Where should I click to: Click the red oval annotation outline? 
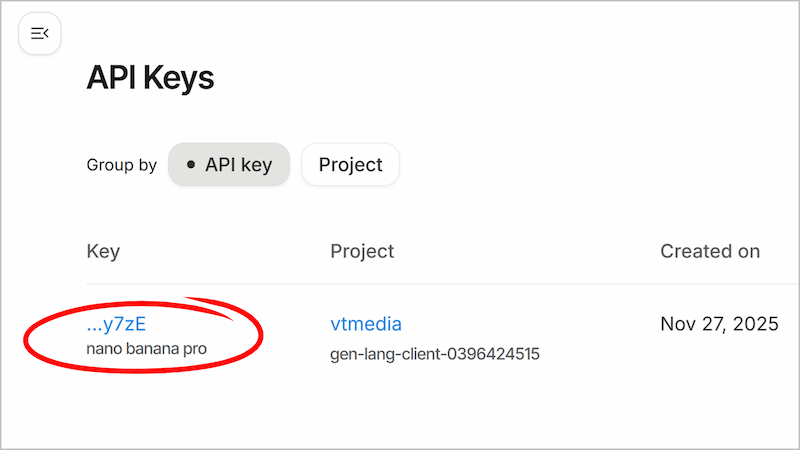click(262, 330)
